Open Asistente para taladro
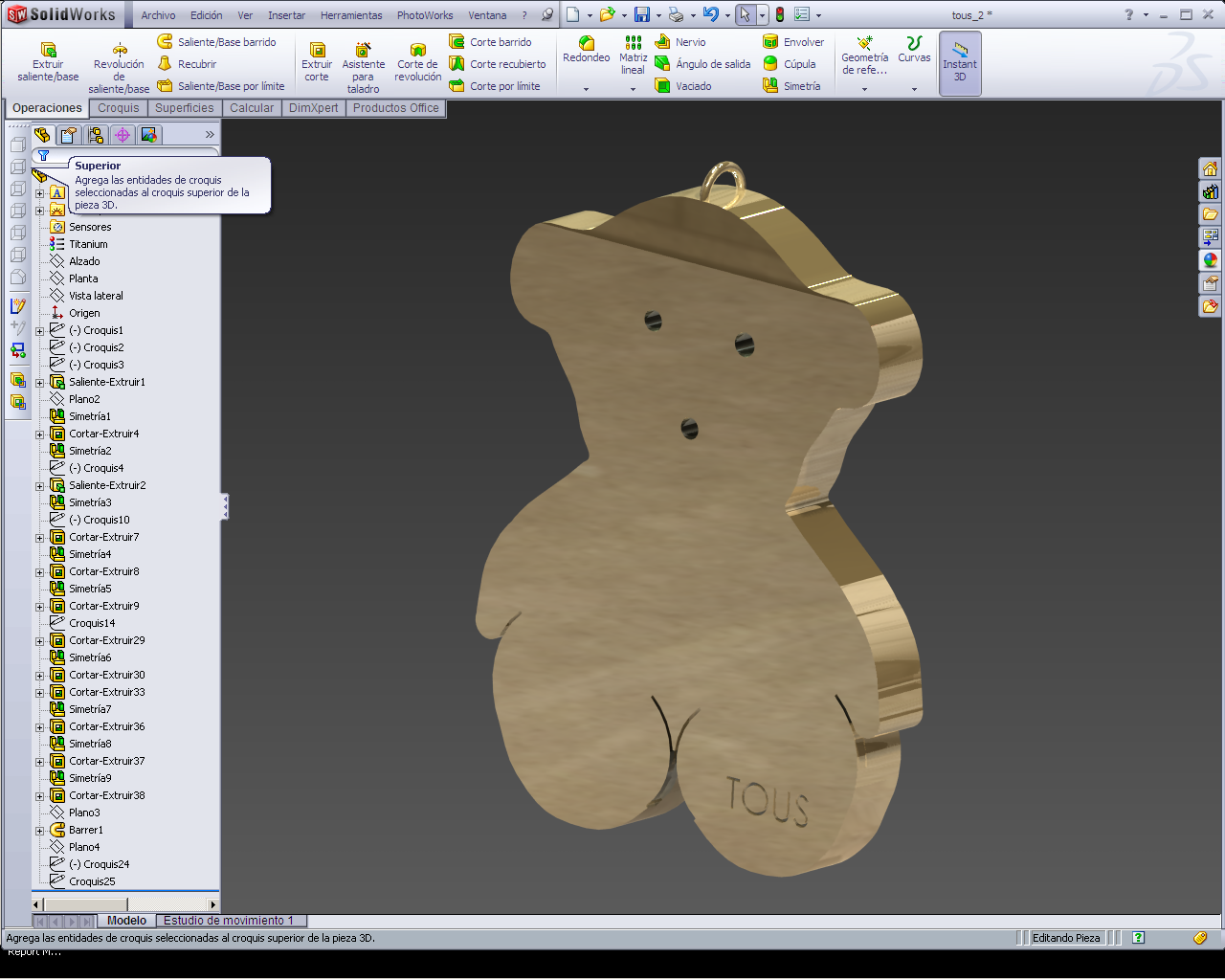The image size is (1225, 980). coord(363,68)
